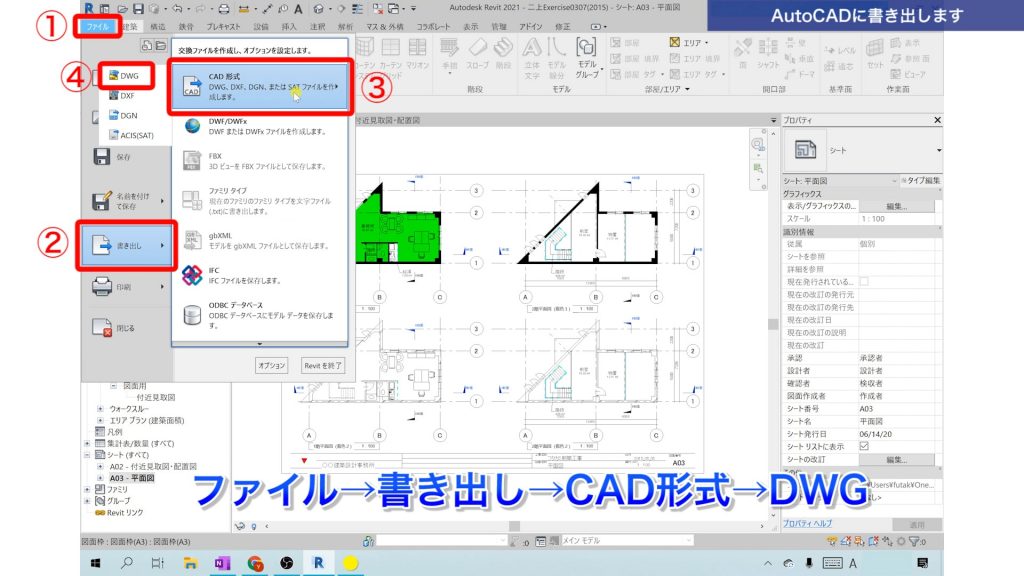Click the シート発行日 date field showing 06/14/20
The image size is (1024, 576).
pos(878,432)
